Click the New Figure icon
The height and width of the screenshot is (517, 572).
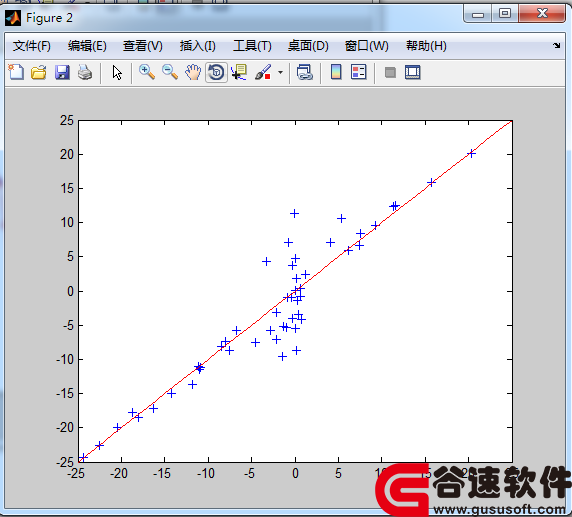pos(16,72)
